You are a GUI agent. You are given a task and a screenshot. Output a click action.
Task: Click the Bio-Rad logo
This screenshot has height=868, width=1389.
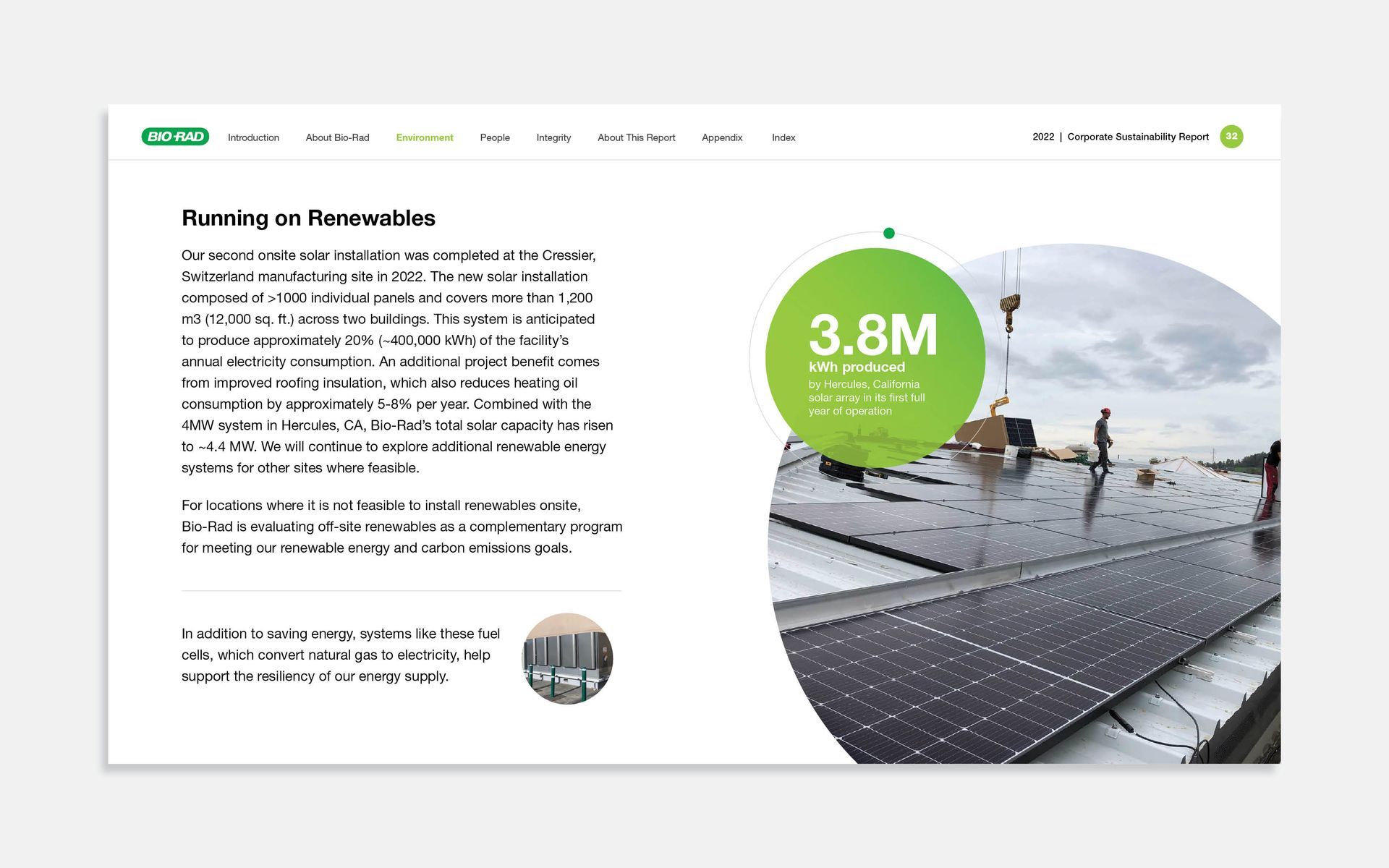(175, 137)
